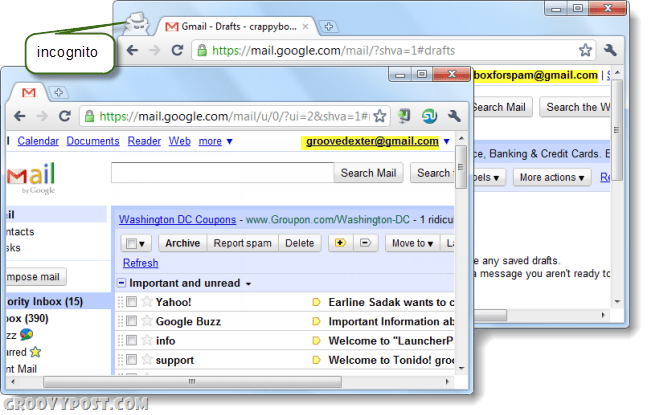This screenshot has height=415, width=650.
Task: Click the Delete button
Action: pos(299,243)
